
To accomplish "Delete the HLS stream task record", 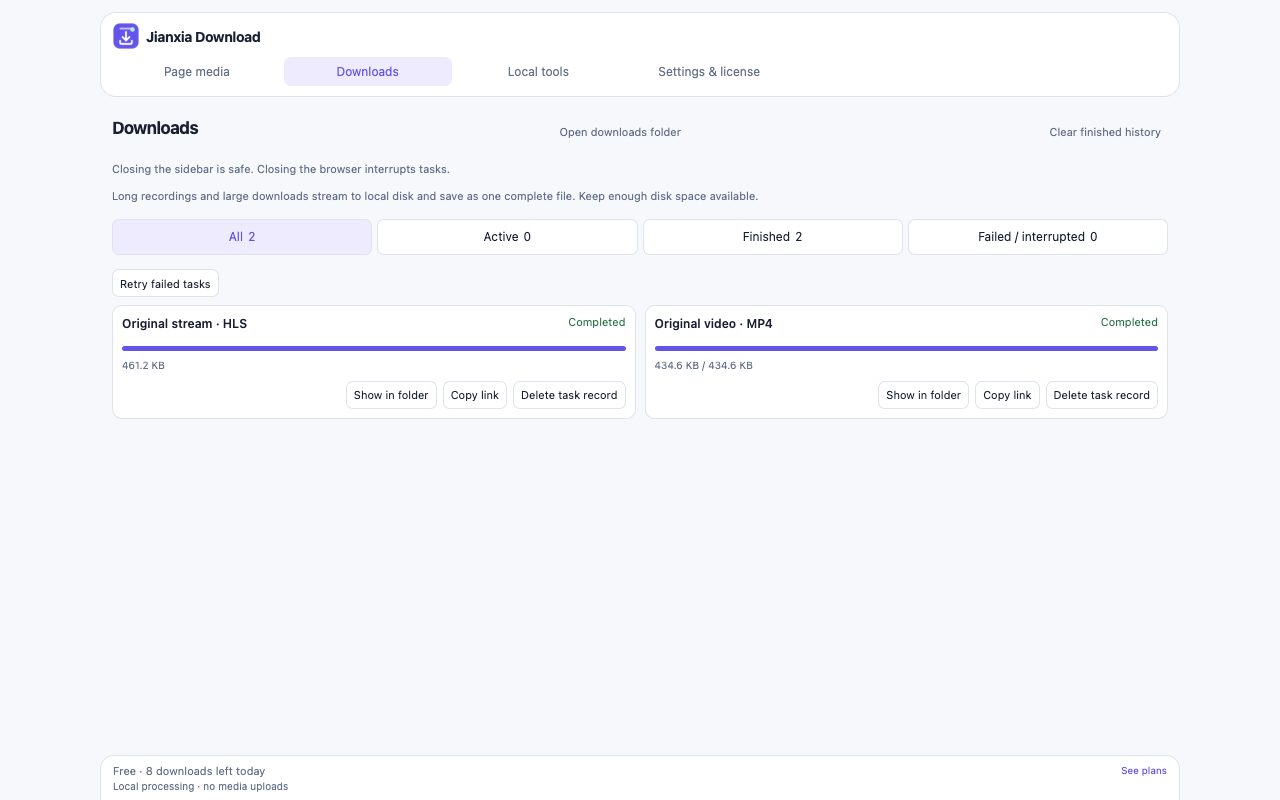I will [569, 395].
